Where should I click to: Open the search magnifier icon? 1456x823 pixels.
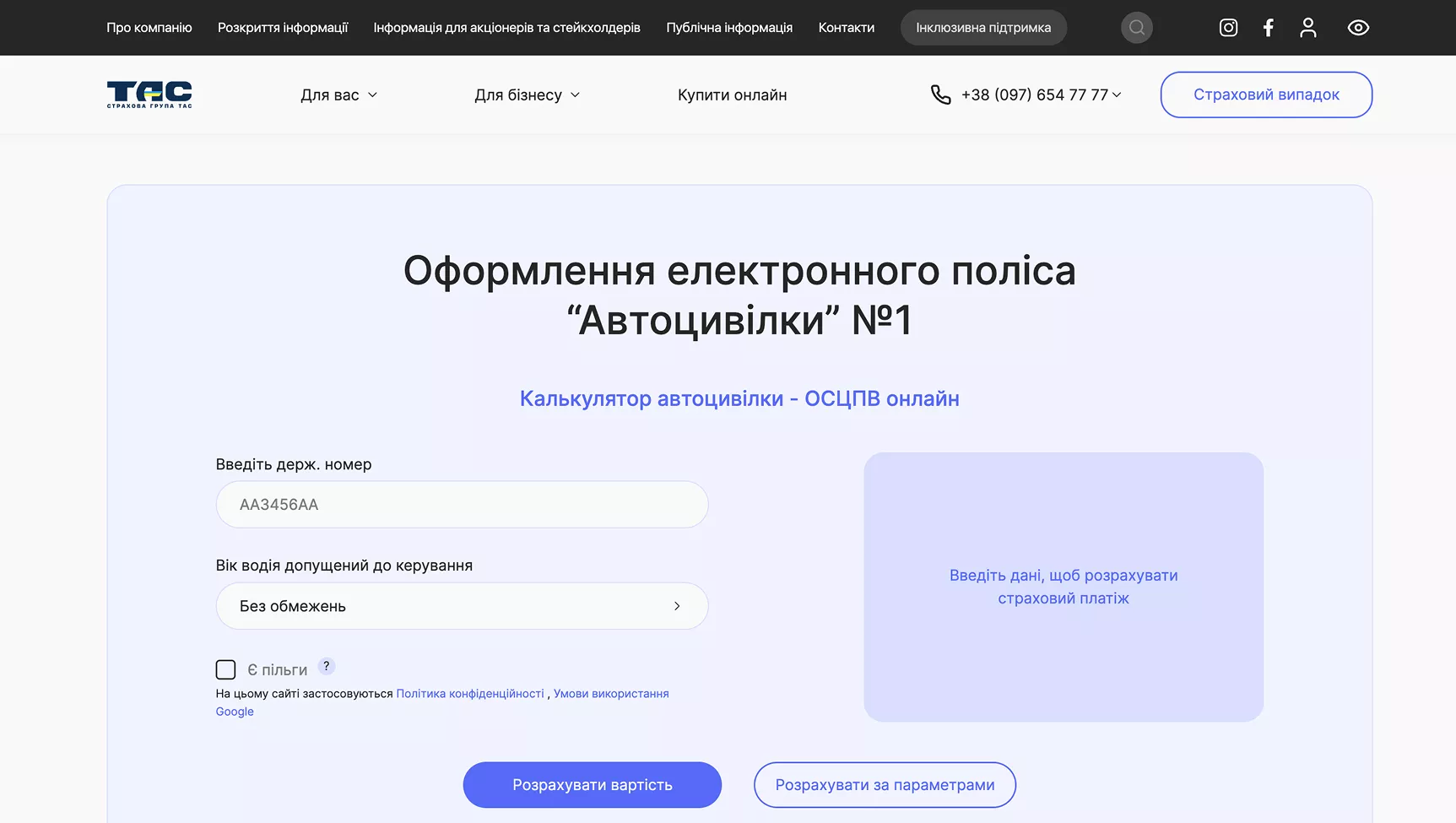pos(1136,27)
